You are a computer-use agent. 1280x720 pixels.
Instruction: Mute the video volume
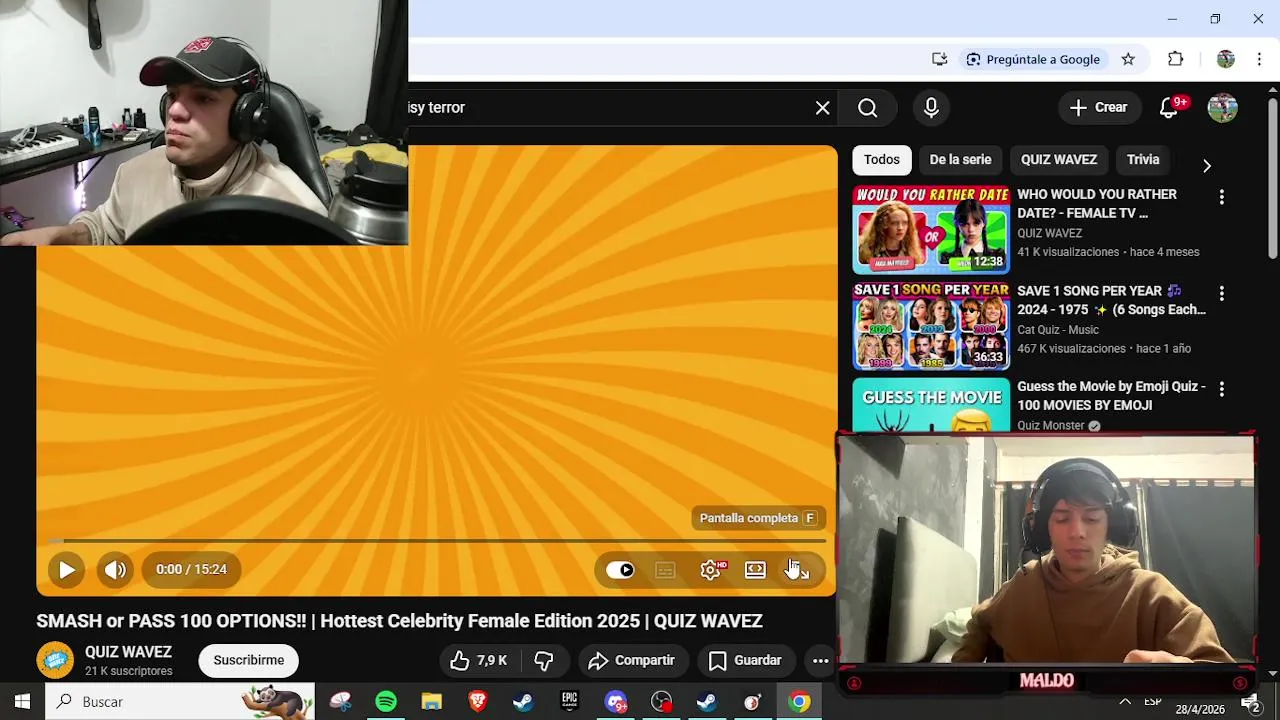coord(115,570)
